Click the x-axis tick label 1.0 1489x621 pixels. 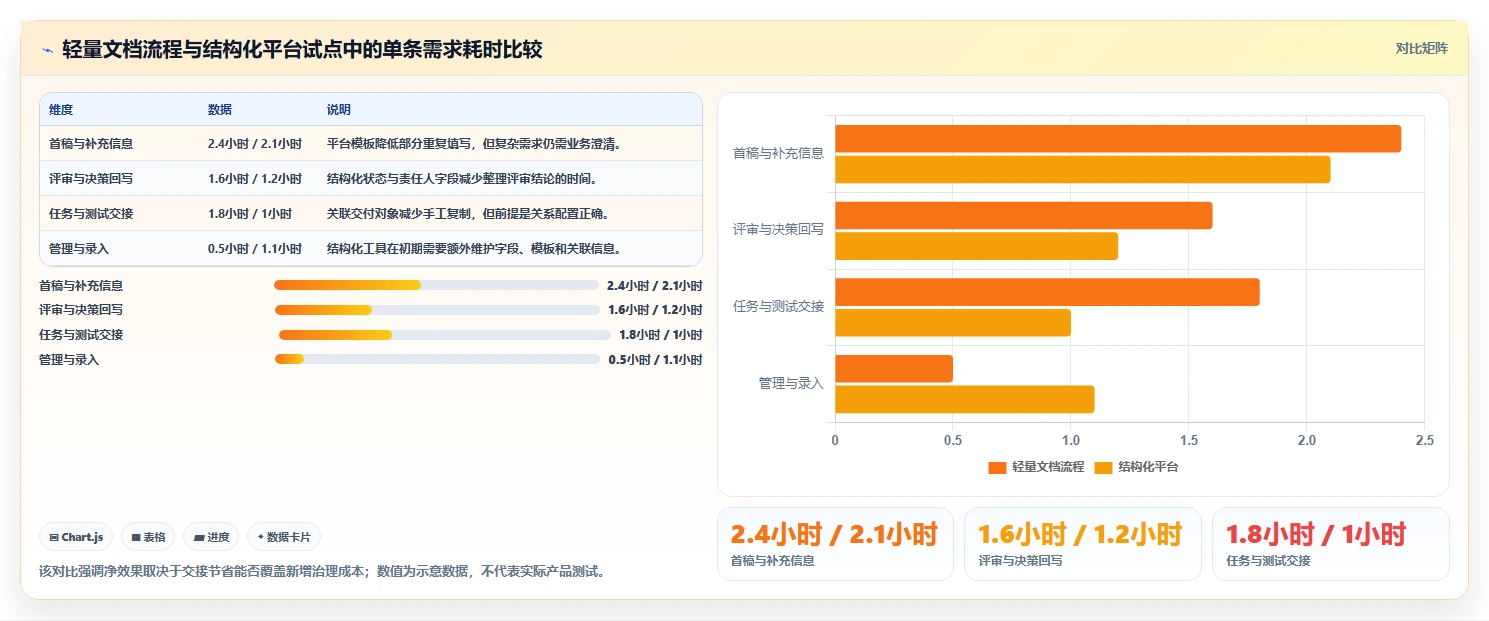[x=1071, y=440]
